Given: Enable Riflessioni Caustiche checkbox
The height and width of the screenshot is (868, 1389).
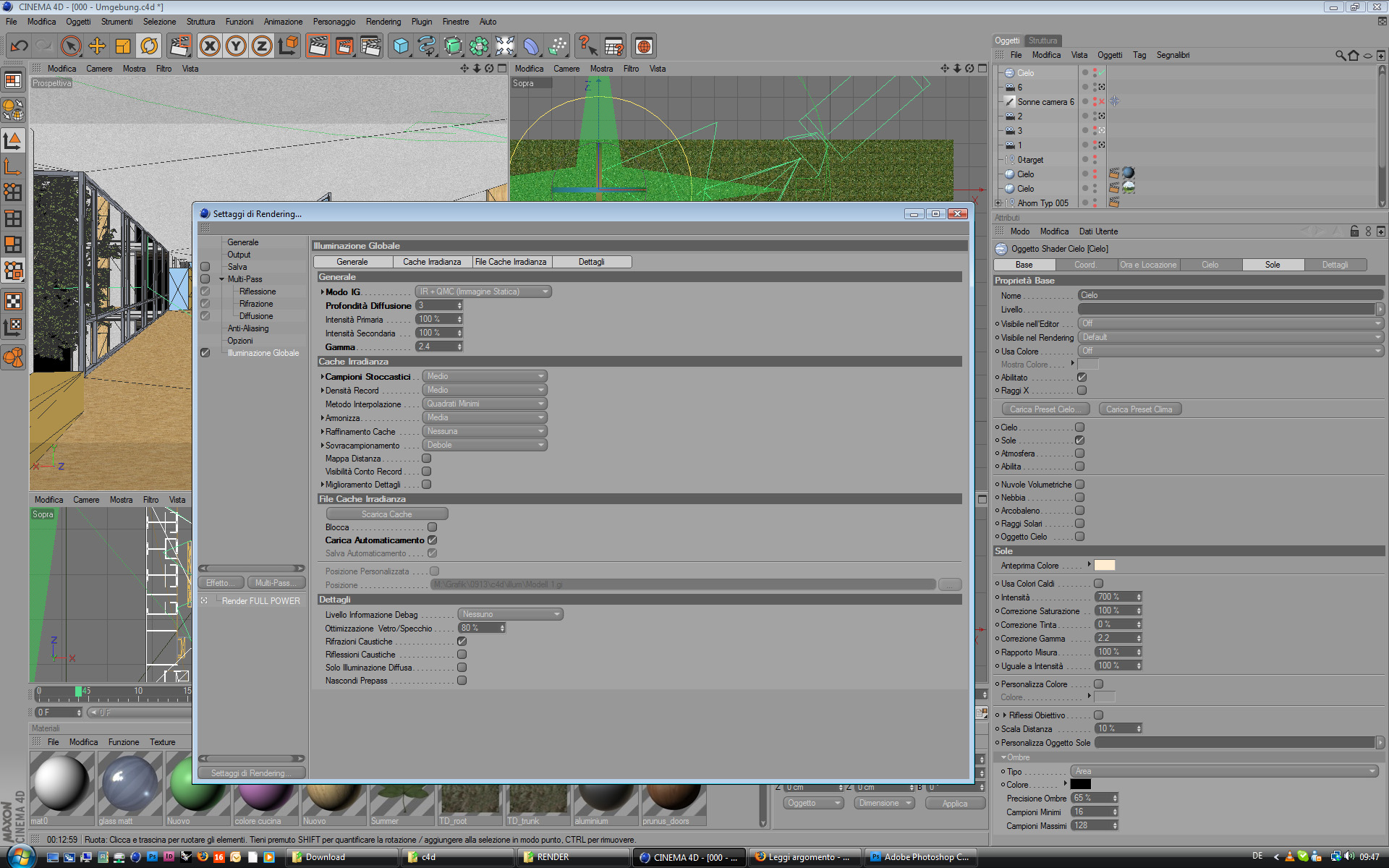Looking at the screenshot, I should (462, 655).
